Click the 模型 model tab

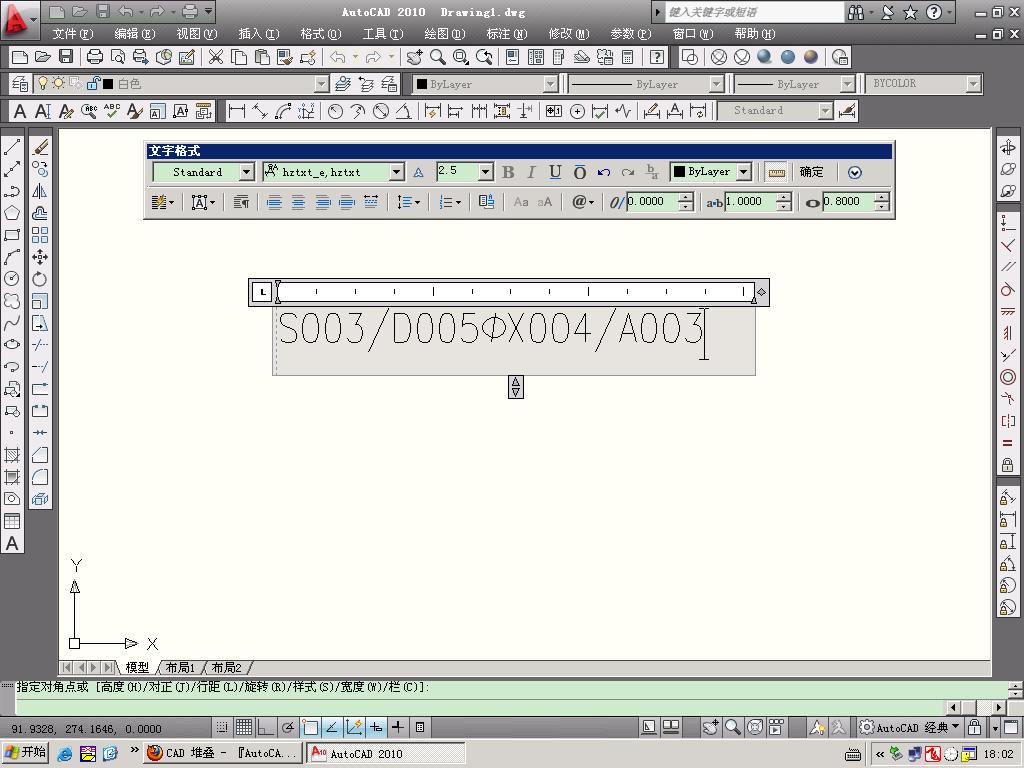137,667
